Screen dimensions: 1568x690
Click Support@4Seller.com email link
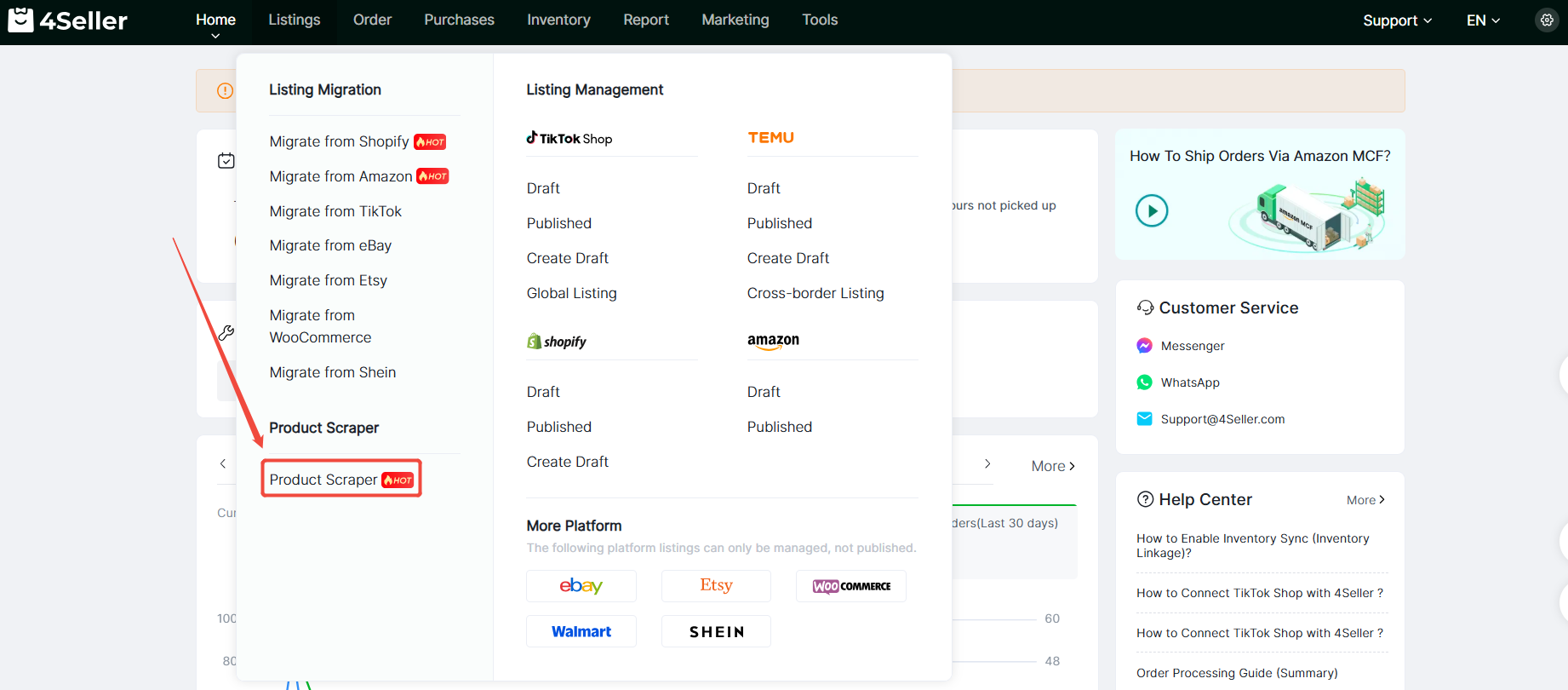click(1223, 419)
